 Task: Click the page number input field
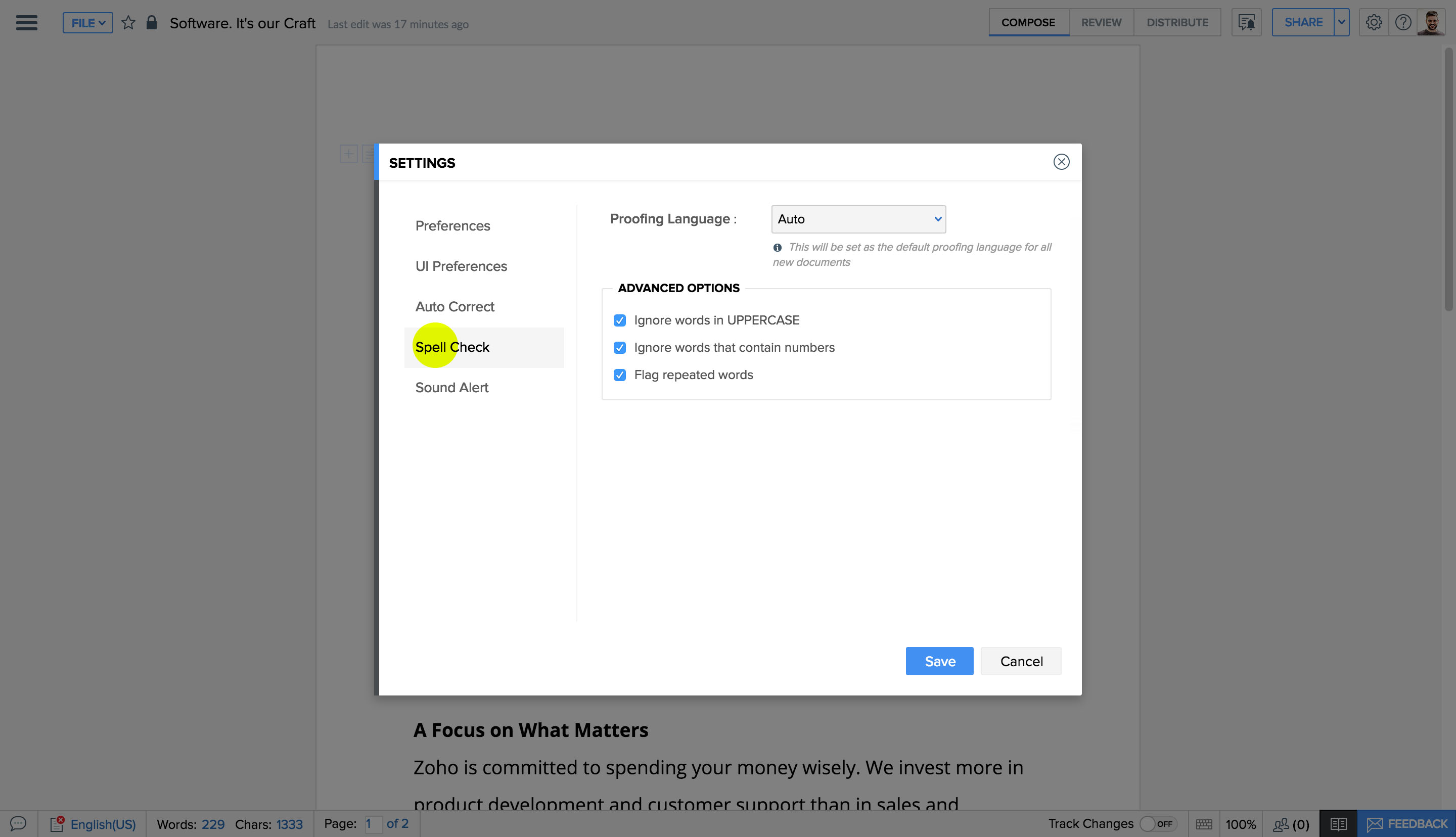pos(373,824)
